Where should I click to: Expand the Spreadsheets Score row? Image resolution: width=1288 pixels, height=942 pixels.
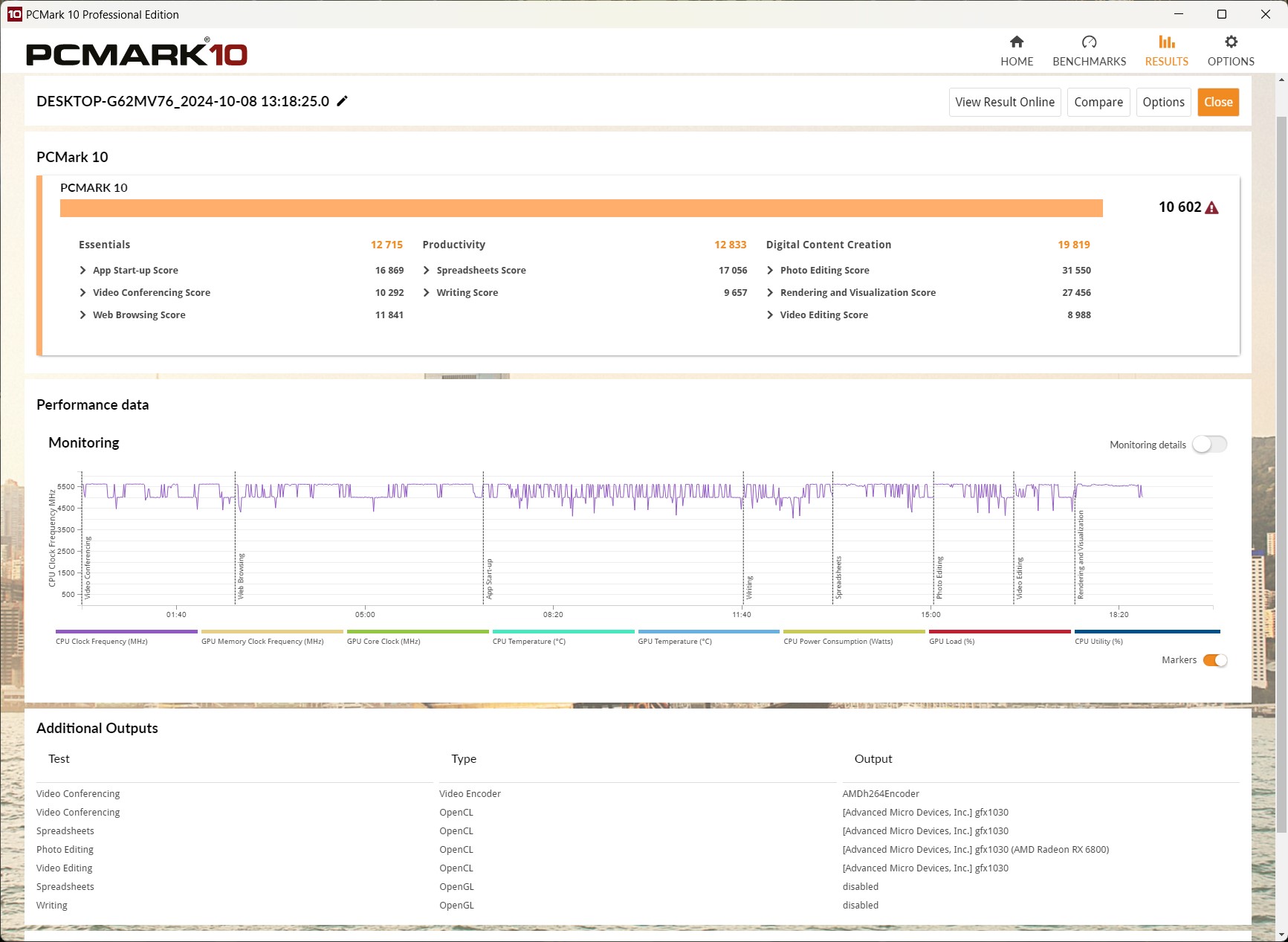point(427,271)
